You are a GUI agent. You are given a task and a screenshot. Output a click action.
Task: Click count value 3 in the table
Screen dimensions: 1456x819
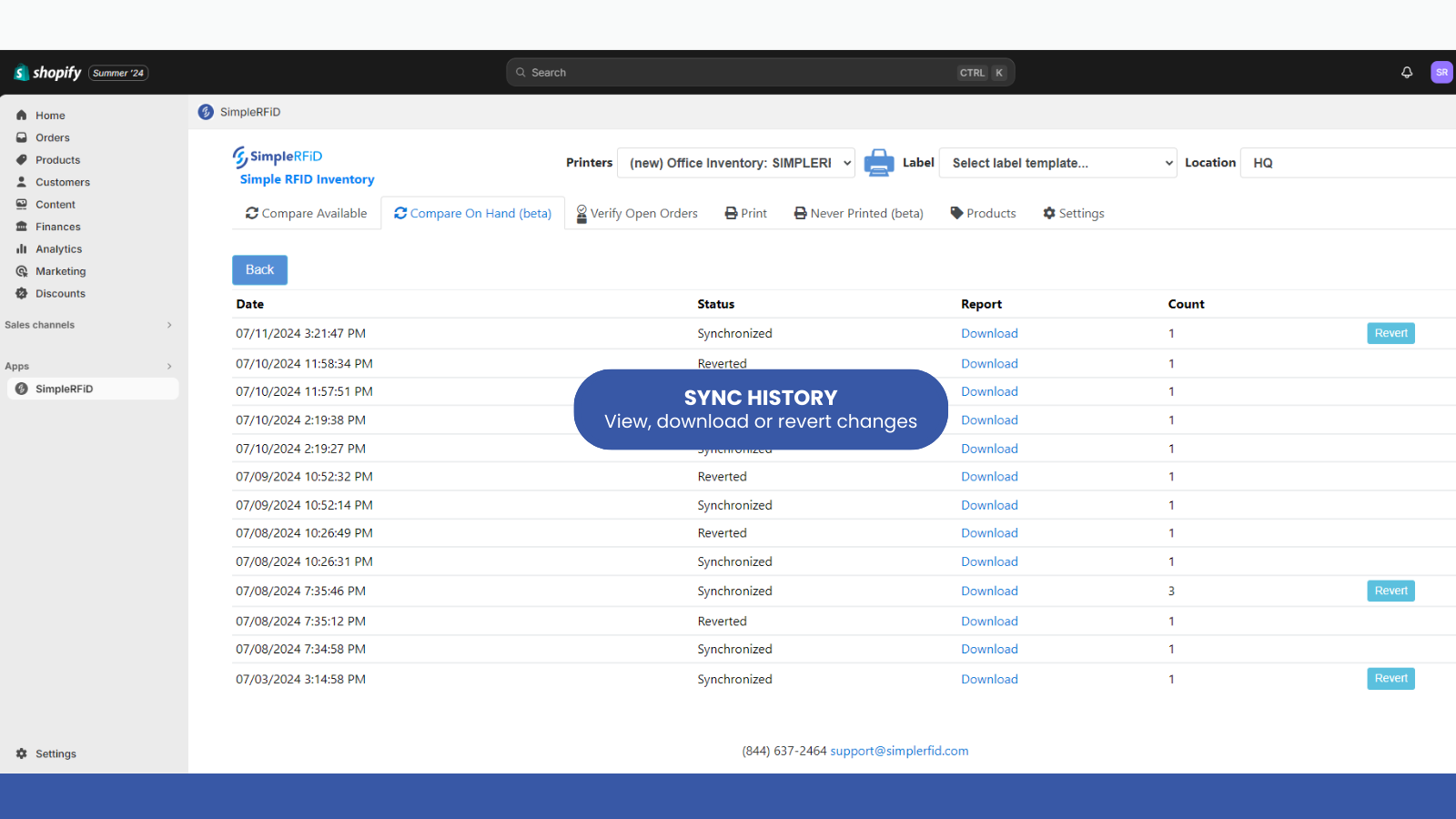click(x=1172, y=591)
